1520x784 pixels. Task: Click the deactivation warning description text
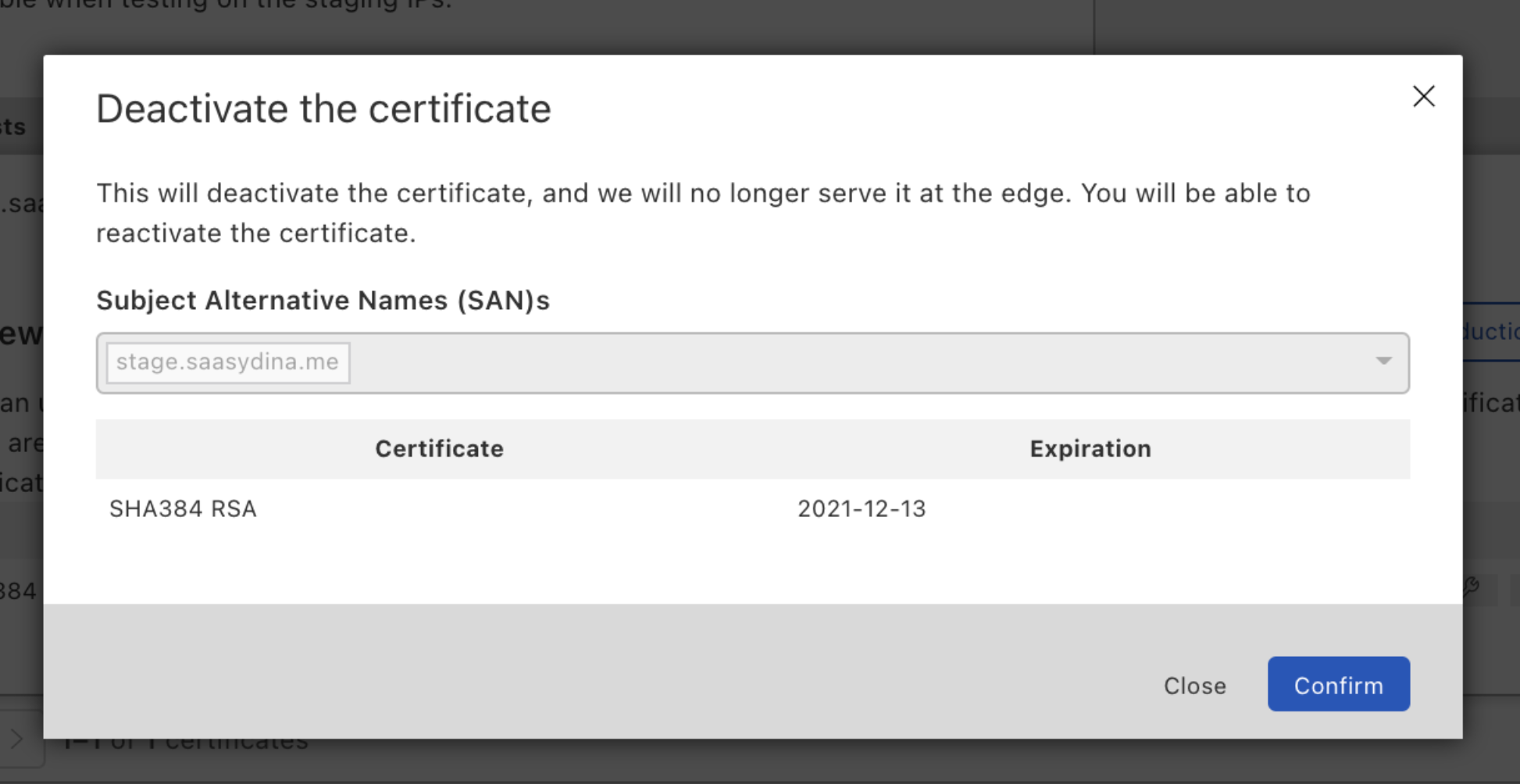[x=703, y=213]
